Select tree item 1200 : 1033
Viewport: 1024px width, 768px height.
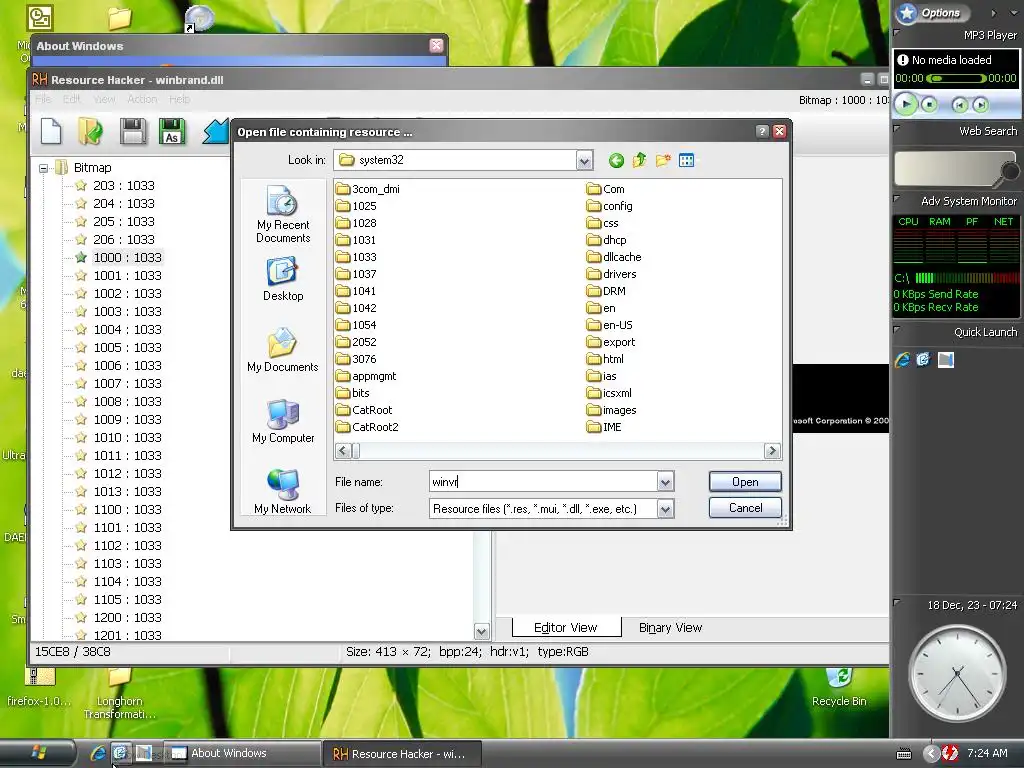pyautogui.click(x=127, y=617)
